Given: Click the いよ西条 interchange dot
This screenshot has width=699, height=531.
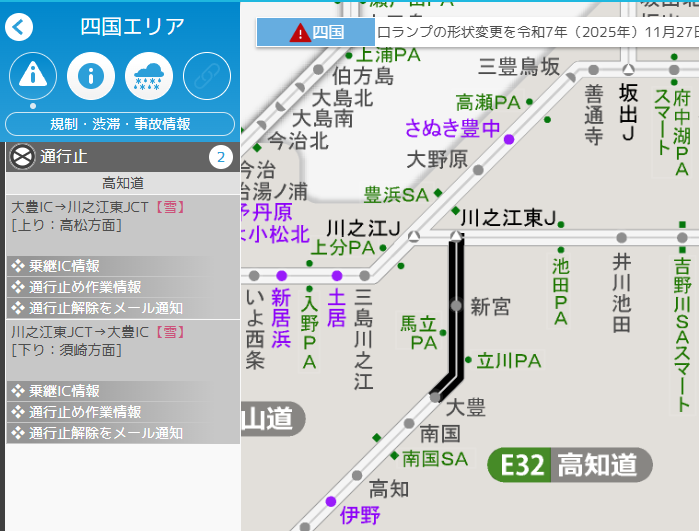Looking at the screenshot, I should (254, 276).
